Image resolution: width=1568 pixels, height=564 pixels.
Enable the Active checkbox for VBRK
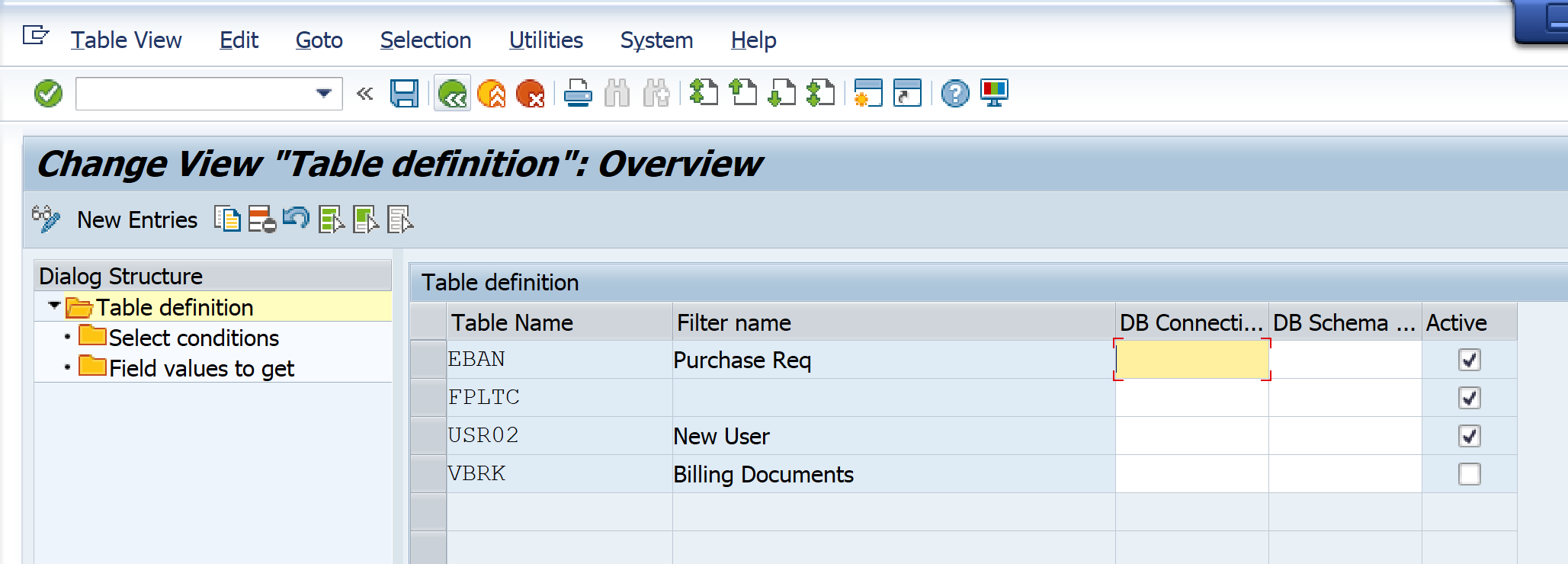[1469, 474]
